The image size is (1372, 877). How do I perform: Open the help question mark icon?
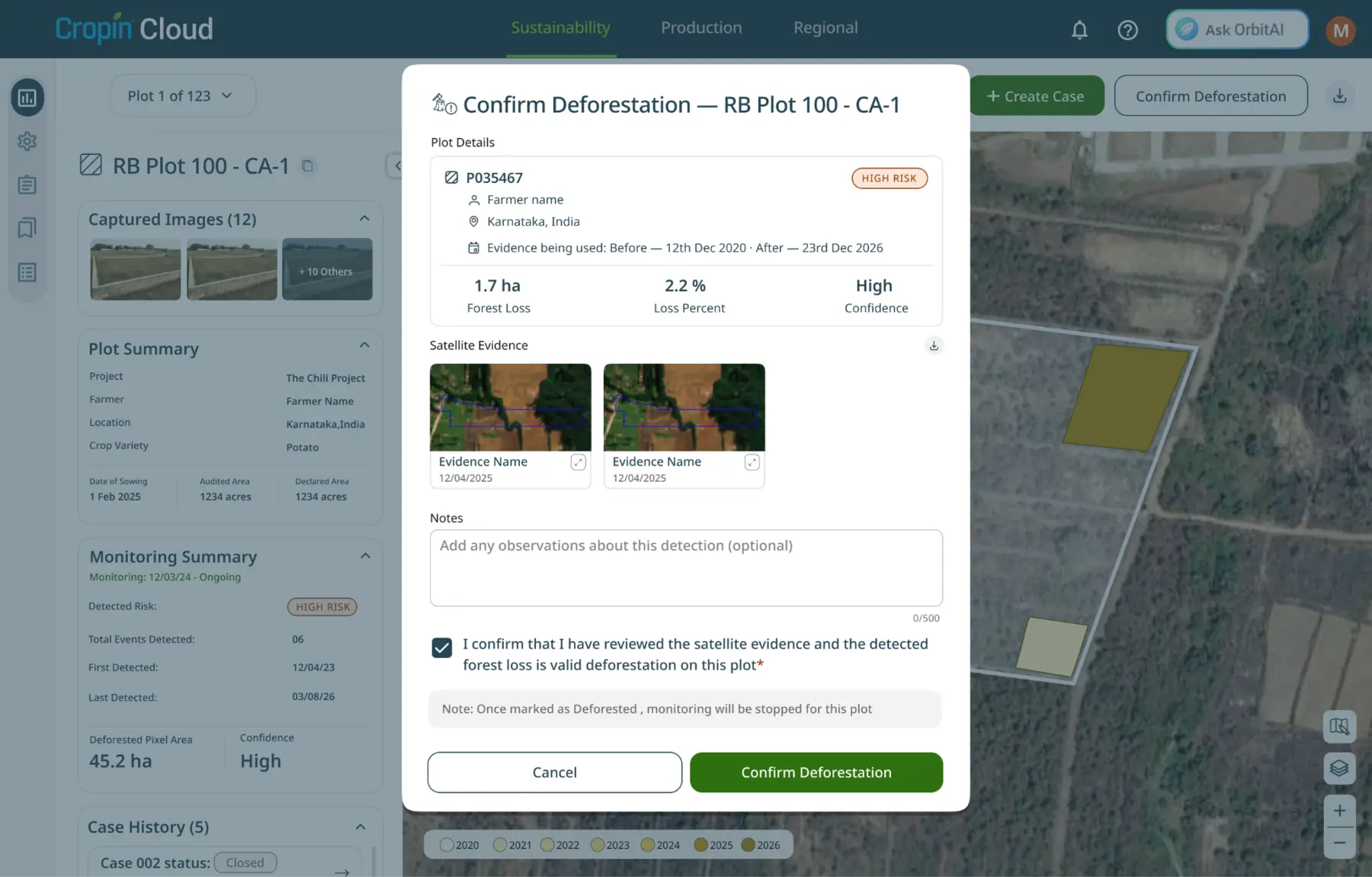[x=1127, y=30]
